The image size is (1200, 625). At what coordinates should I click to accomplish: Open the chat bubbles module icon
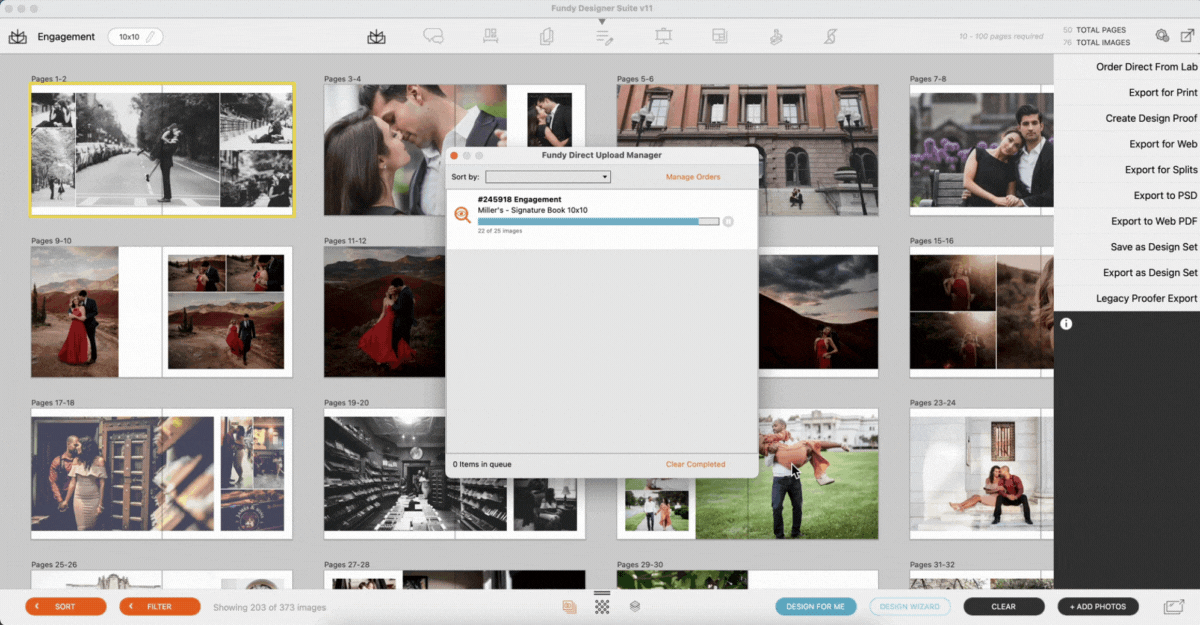433,37
